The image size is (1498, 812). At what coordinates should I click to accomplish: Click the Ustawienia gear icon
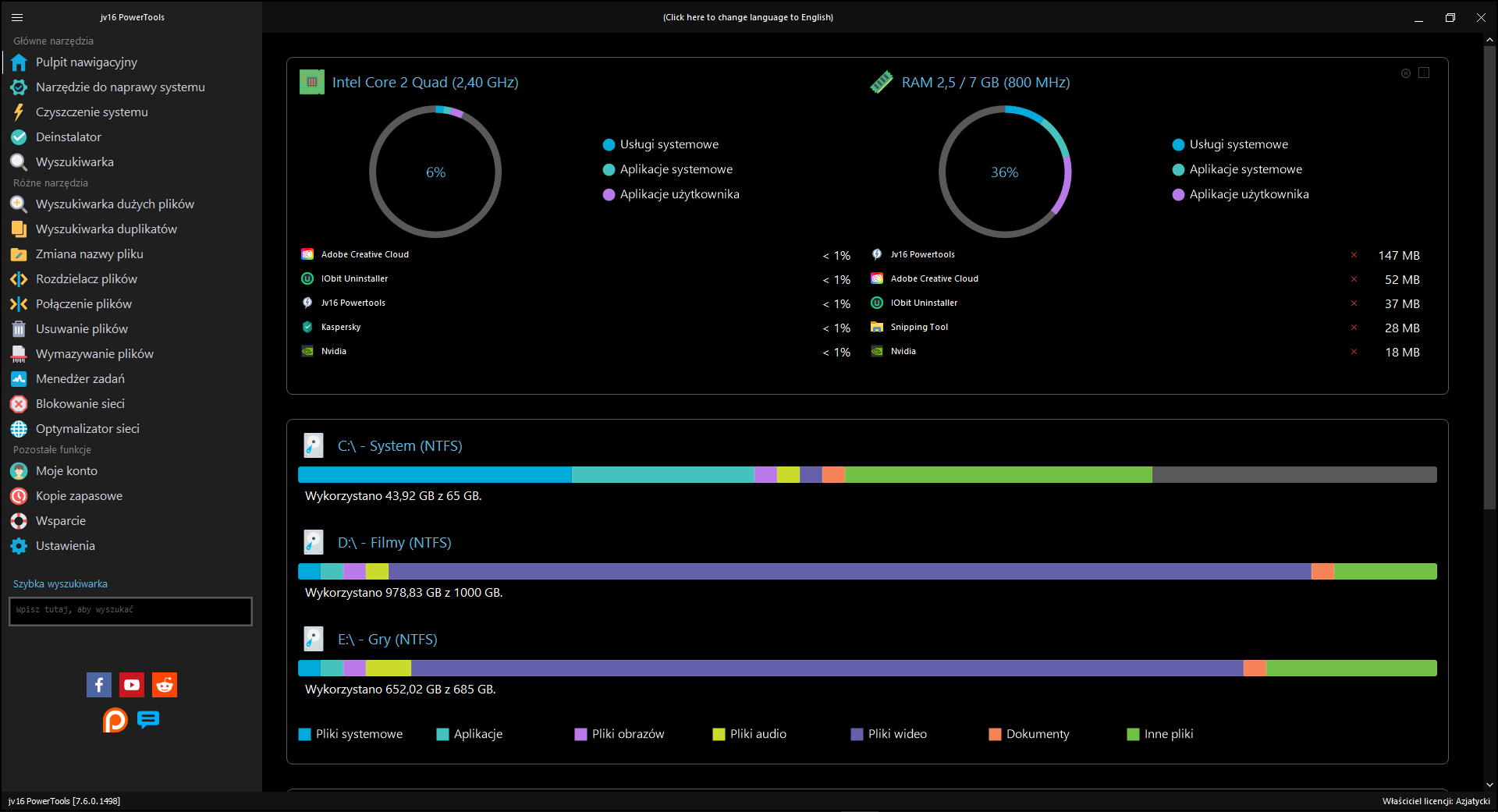19,546
